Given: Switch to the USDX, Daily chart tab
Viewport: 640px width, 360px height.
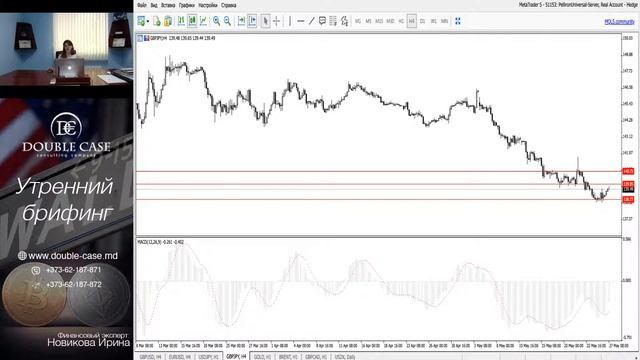Looking at the screenshot, I should (x=345, y=357).
